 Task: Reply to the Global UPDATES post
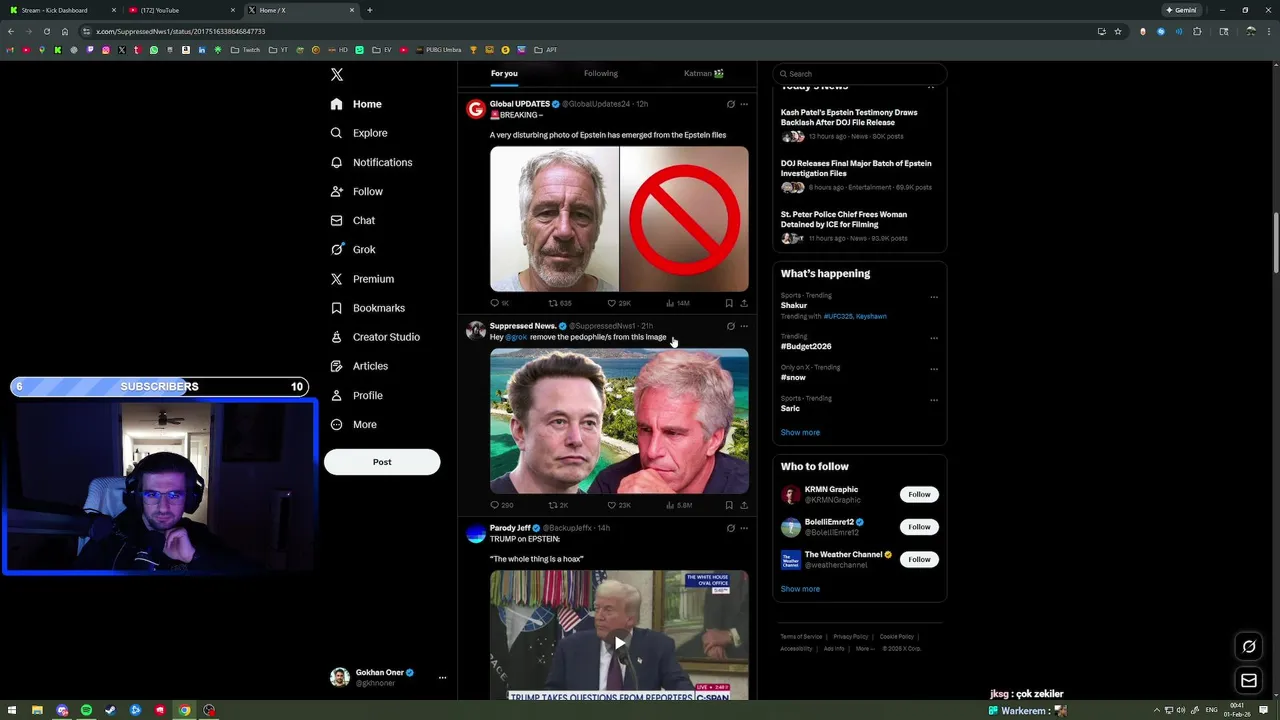pos(499,303)
